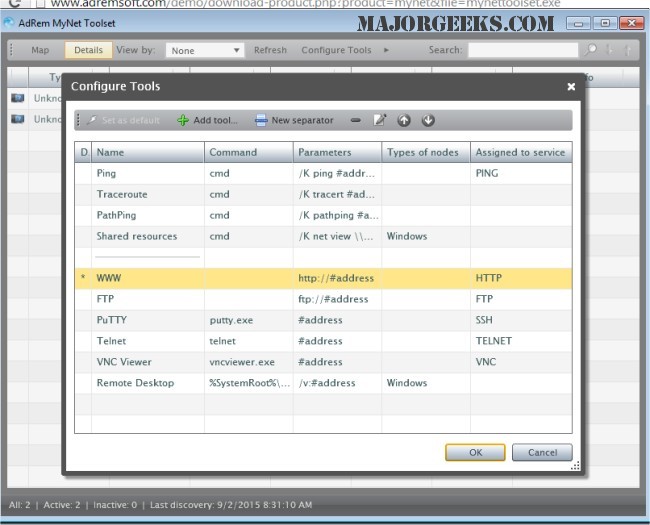This screenshot has height=525, width=650.
Task: Select the Telnet row name
Action: click(111, 341)
